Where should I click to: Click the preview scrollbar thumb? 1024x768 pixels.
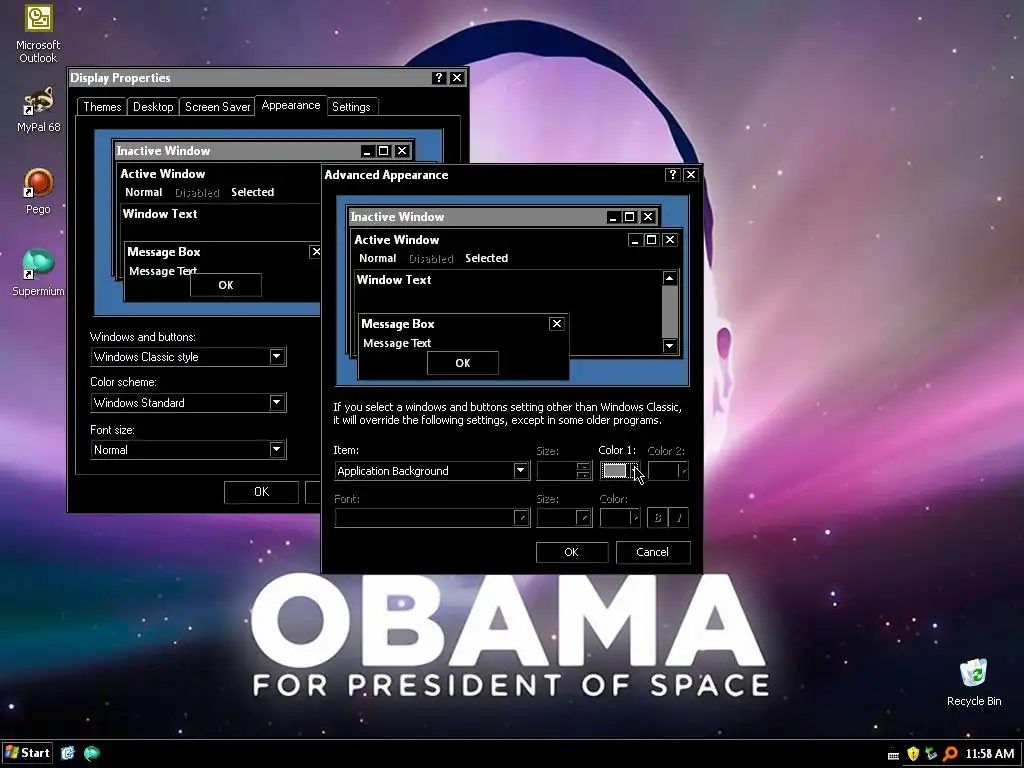point(669,312)
